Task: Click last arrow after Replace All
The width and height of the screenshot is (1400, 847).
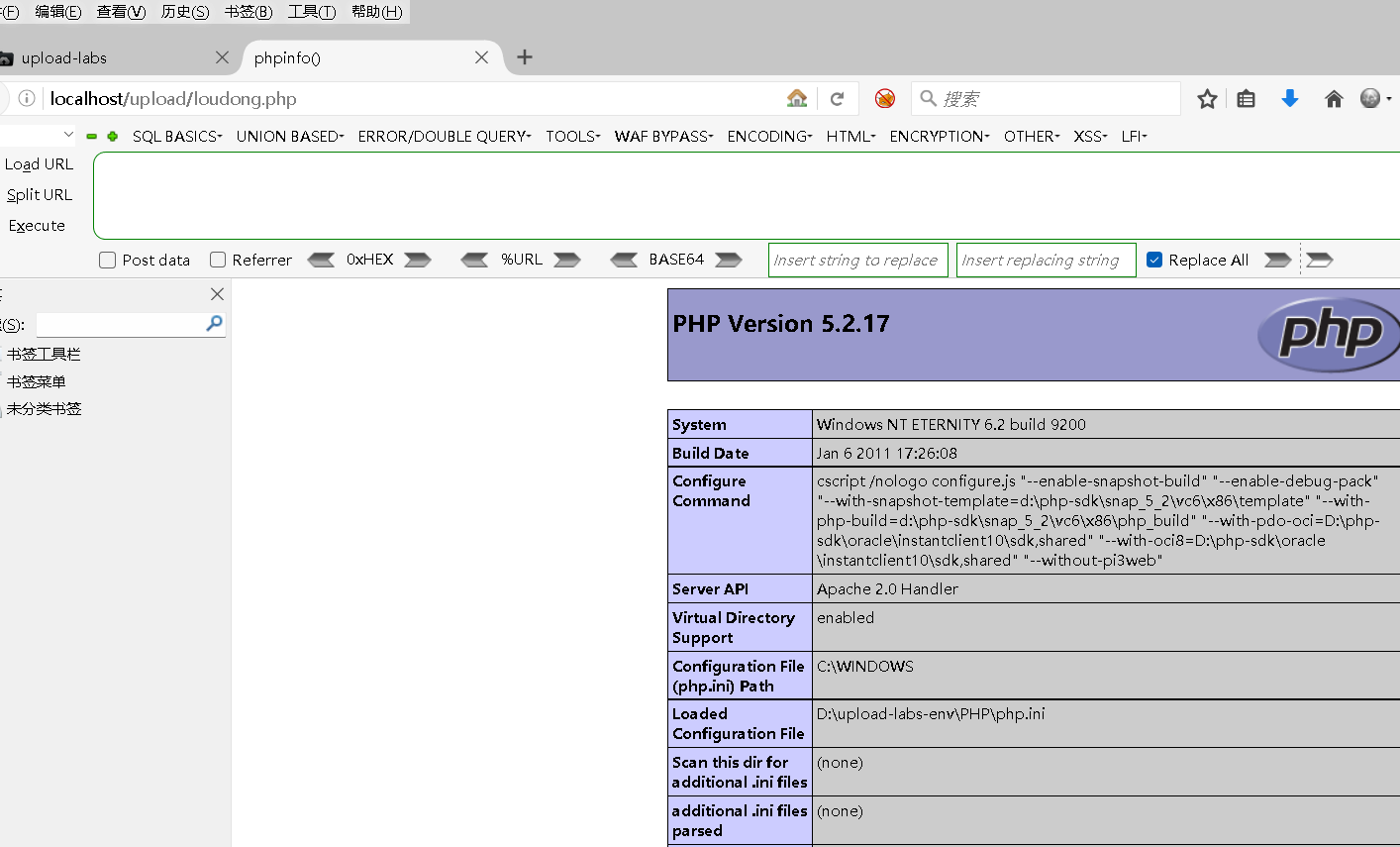Action: 1320,260
